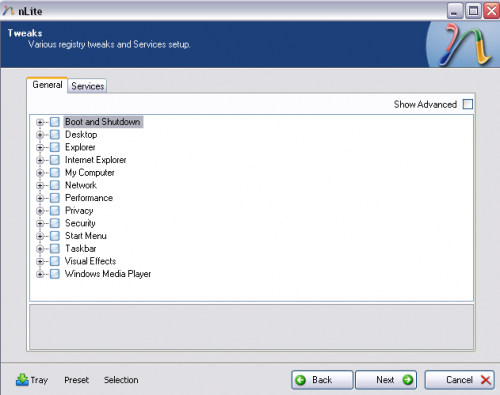Click the Cancel button
The image size is (500, 395).
click(460, 380)
